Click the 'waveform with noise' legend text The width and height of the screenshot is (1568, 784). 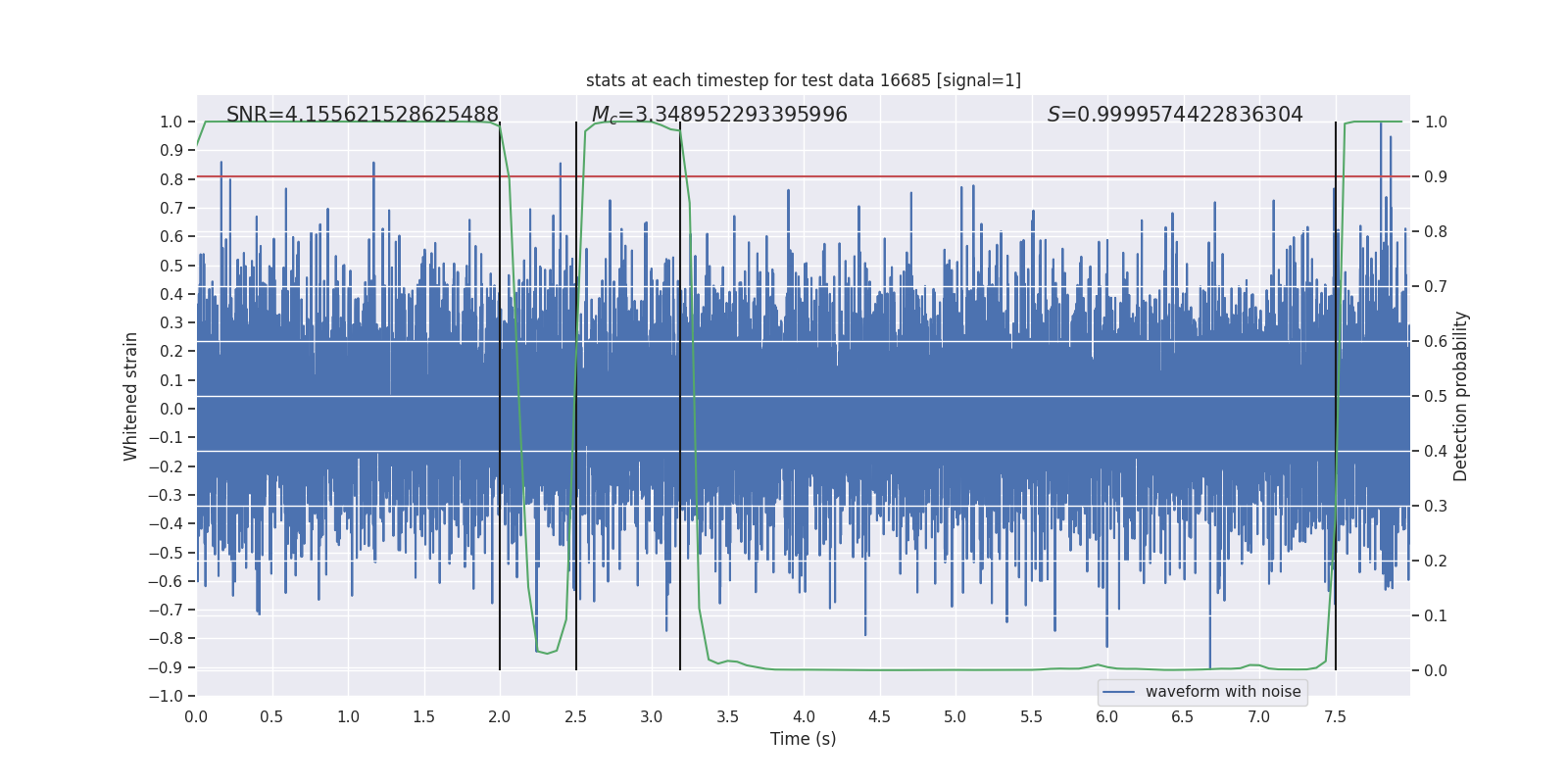pyautogui.click(x=1223, y=692)
